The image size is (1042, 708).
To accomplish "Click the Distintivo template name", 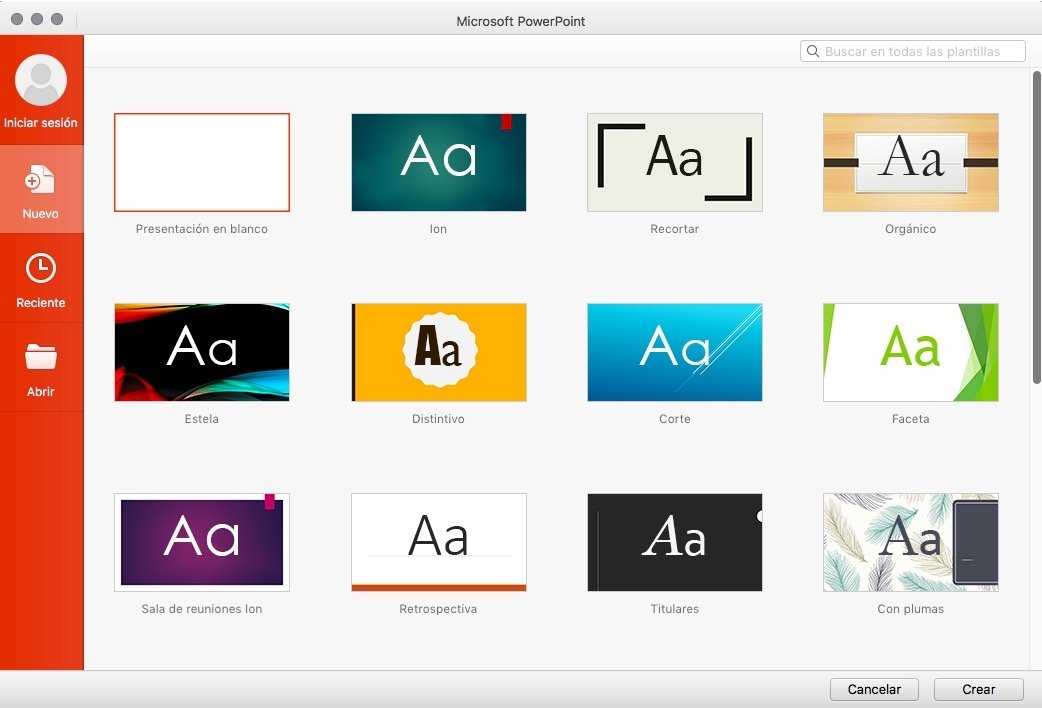I will pos(438,419).
